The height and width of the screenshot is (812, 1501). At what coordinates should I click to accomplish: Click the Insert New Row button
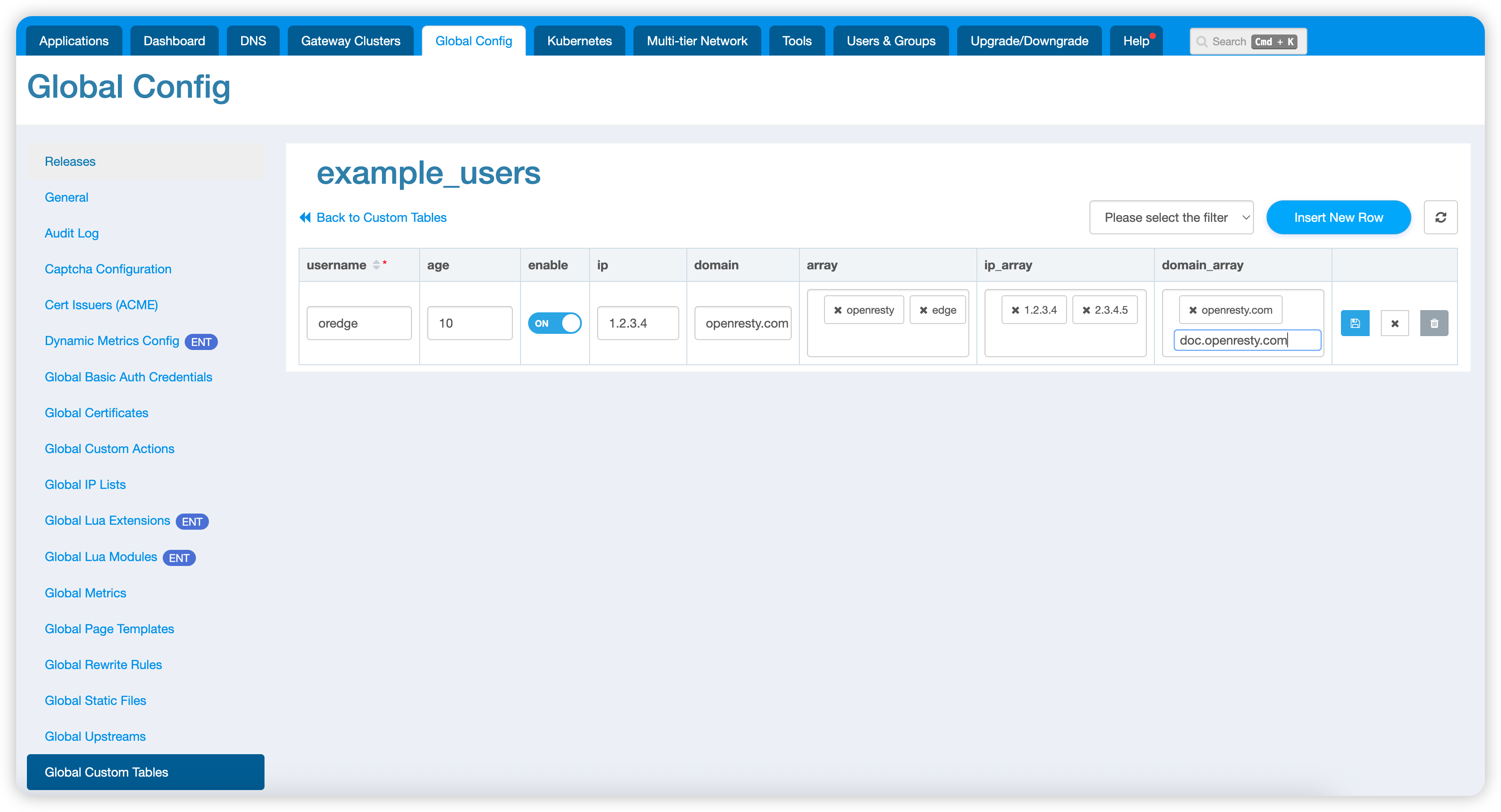click(1338, 217)
